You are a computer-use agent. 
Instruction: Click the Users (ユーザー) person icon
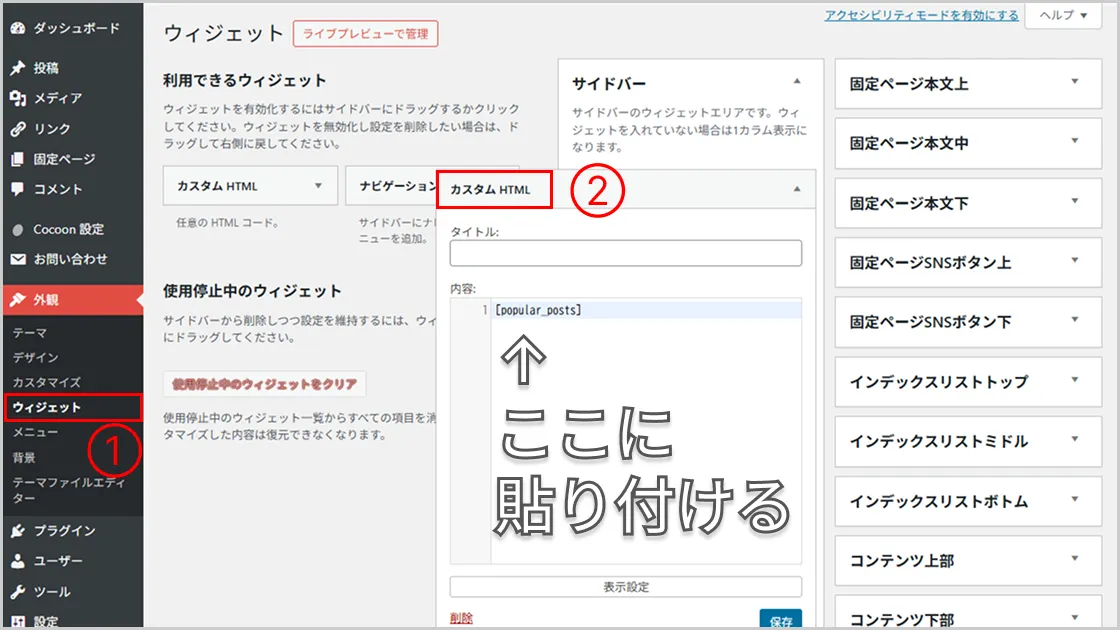(17, 561)
